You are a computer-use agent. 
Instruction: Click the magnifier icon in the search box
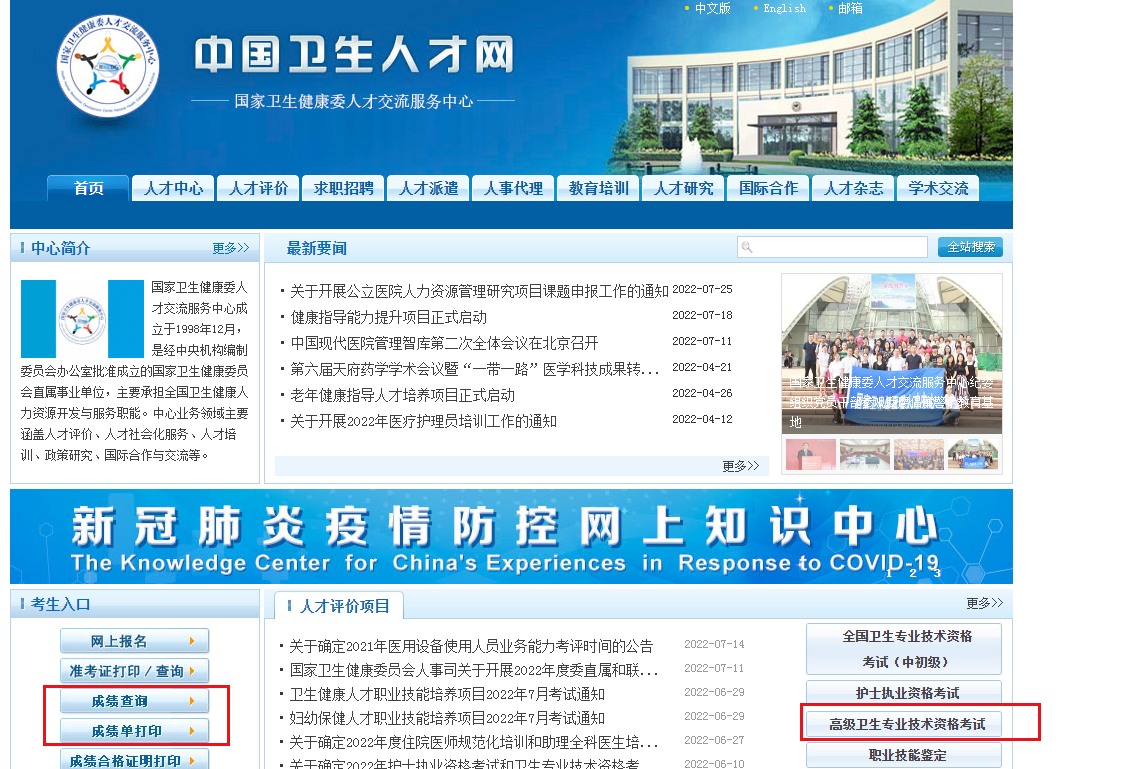746,247
